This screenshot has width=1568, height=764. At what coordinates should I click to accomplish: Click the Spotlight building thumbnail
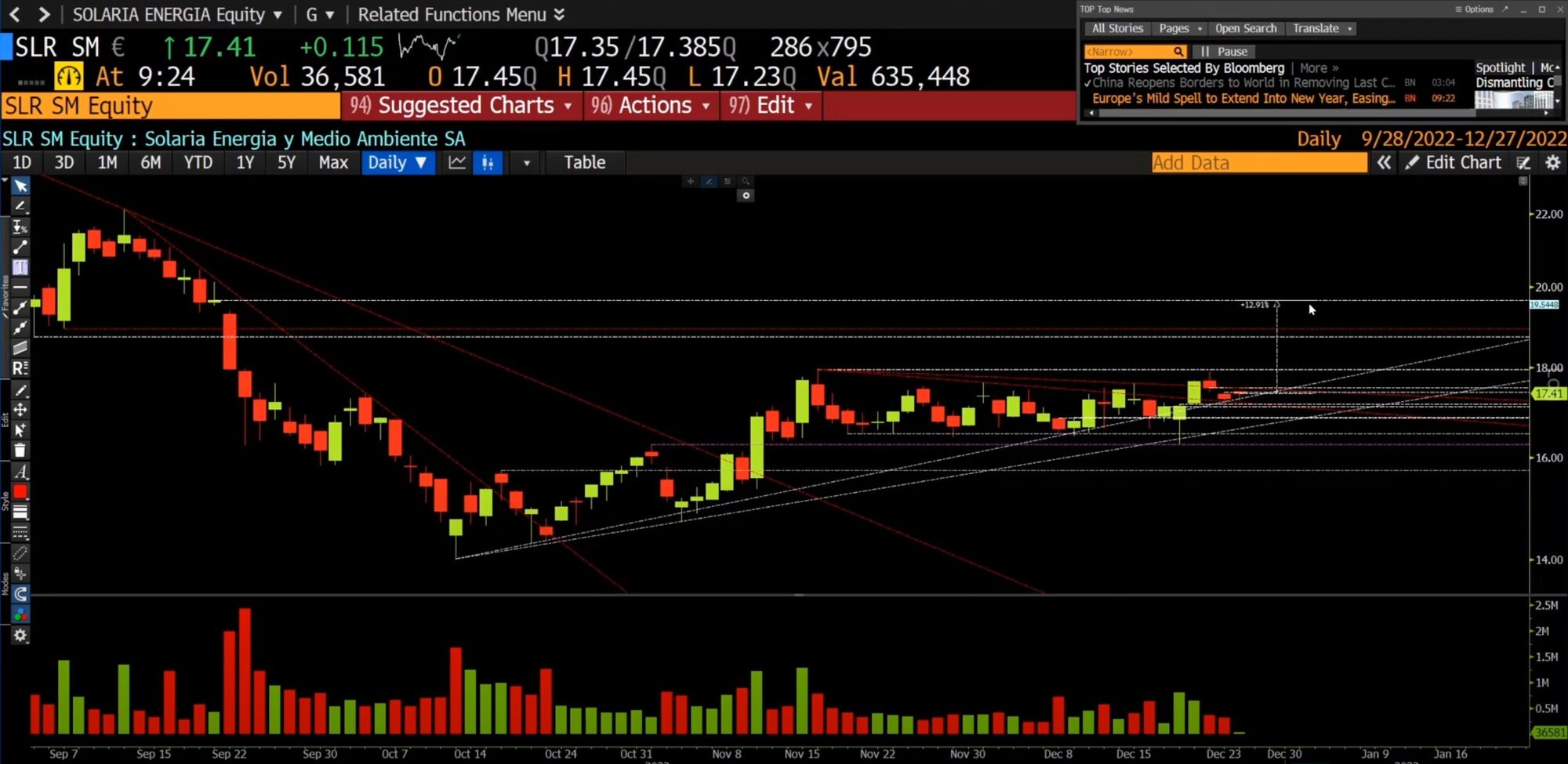(1514, 100)
